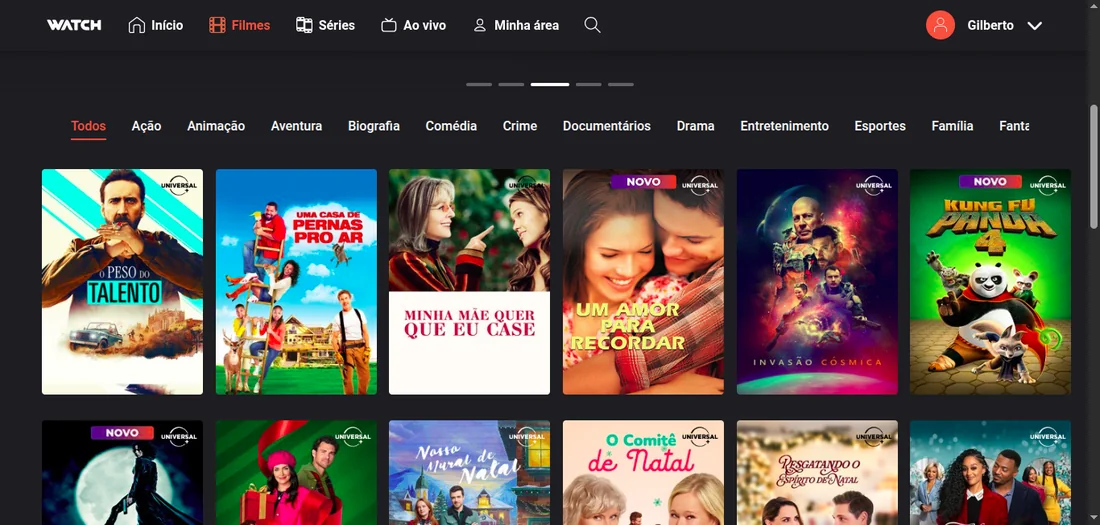Select the first carousel indicator dash
The image size is (1100, 525).
478,84
